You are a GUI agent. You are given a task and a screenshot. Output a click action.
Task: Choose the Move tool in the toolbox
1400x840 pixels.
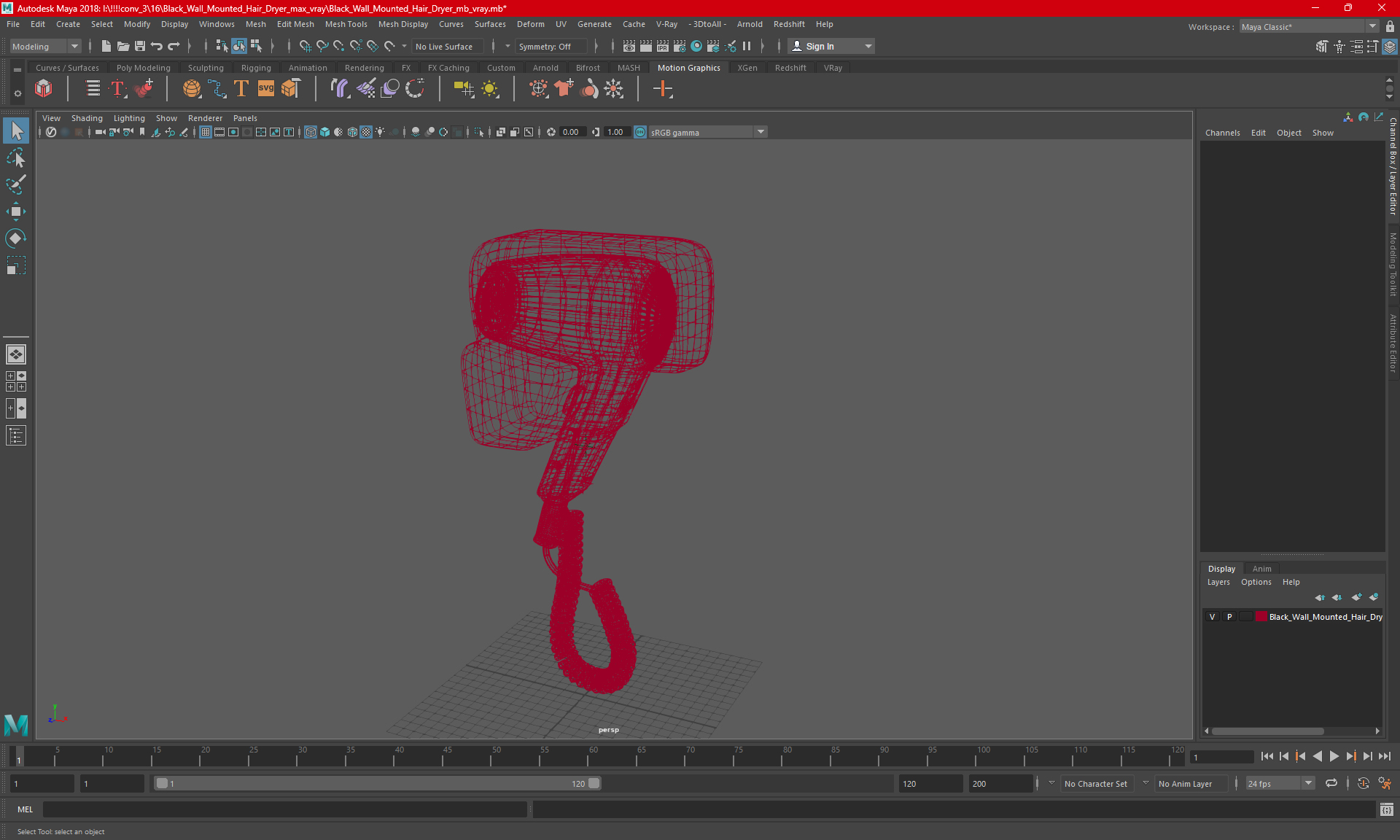16,211
